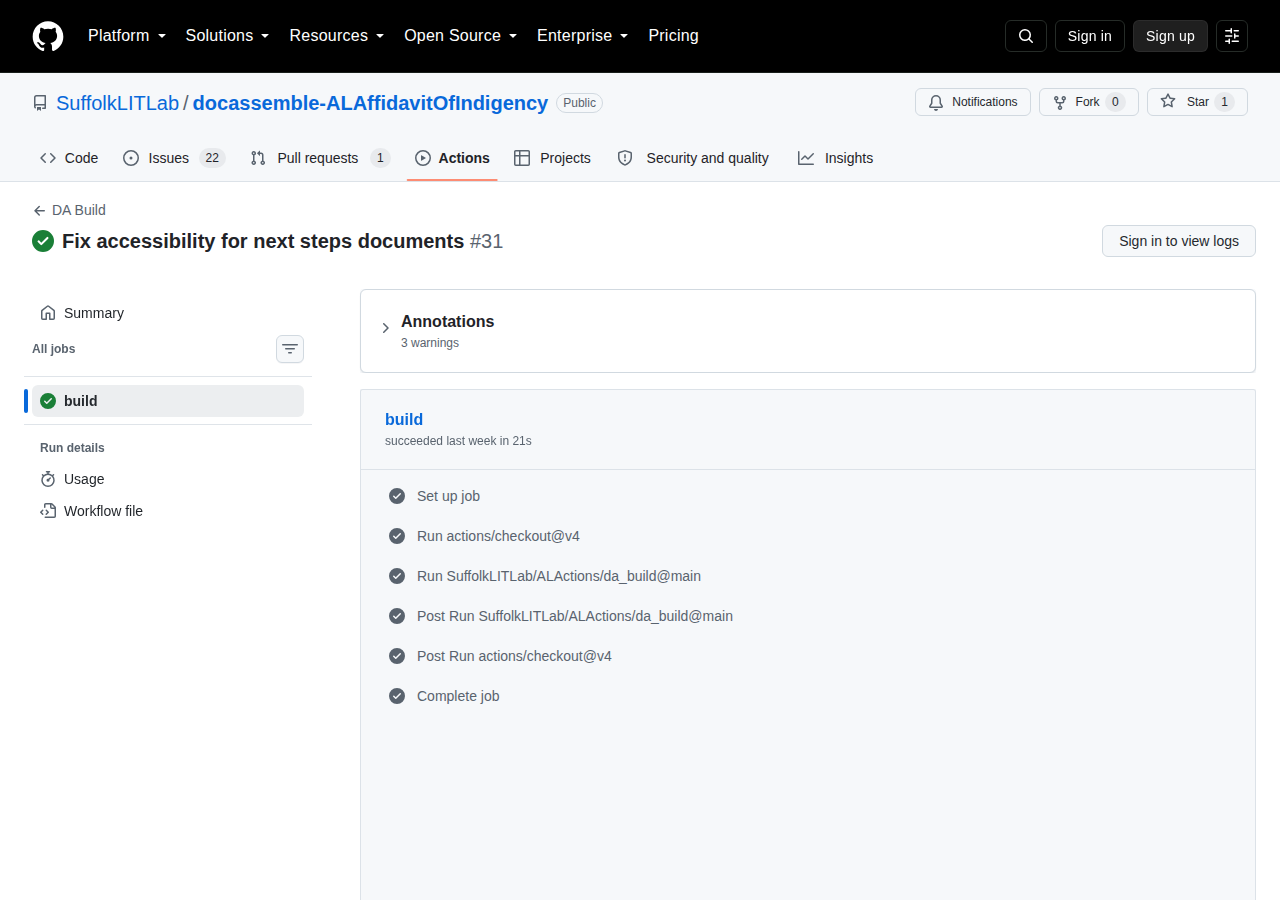The height and width of the screenshot is (900, 1280).
Task: Open the SuffolkLITLab owner link
Action: [x=117, y=103]
